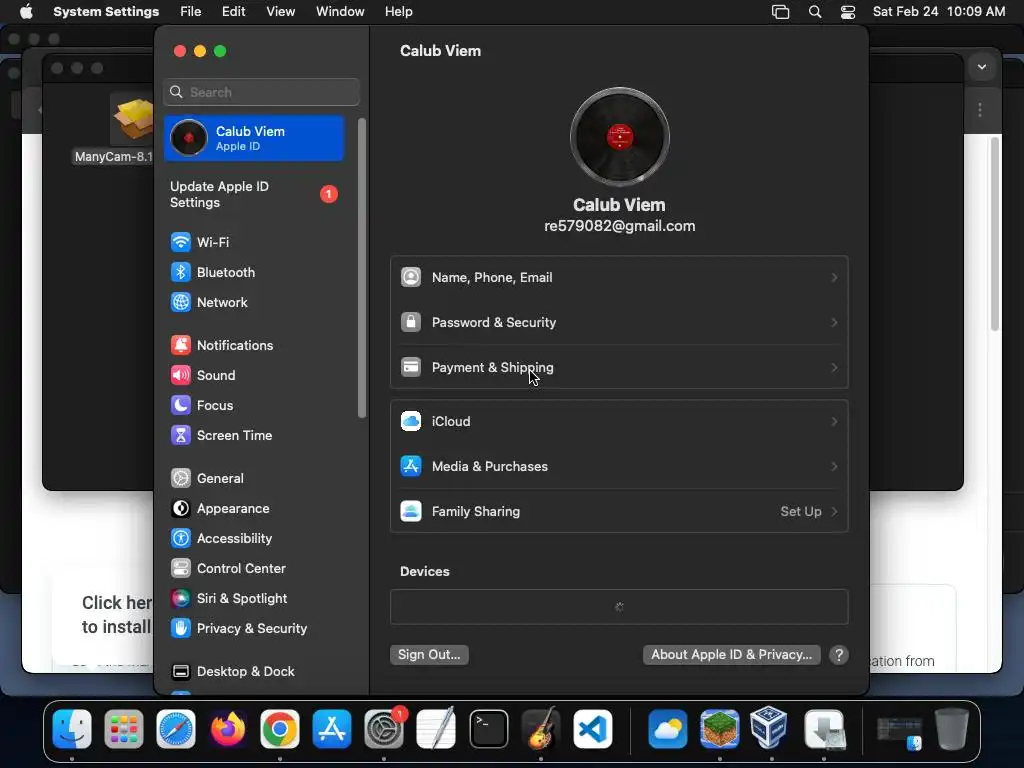Viewport: 1024px width, 768px height.
Task: Open VirtualBox from the Dock
Action: pos(771,729)
